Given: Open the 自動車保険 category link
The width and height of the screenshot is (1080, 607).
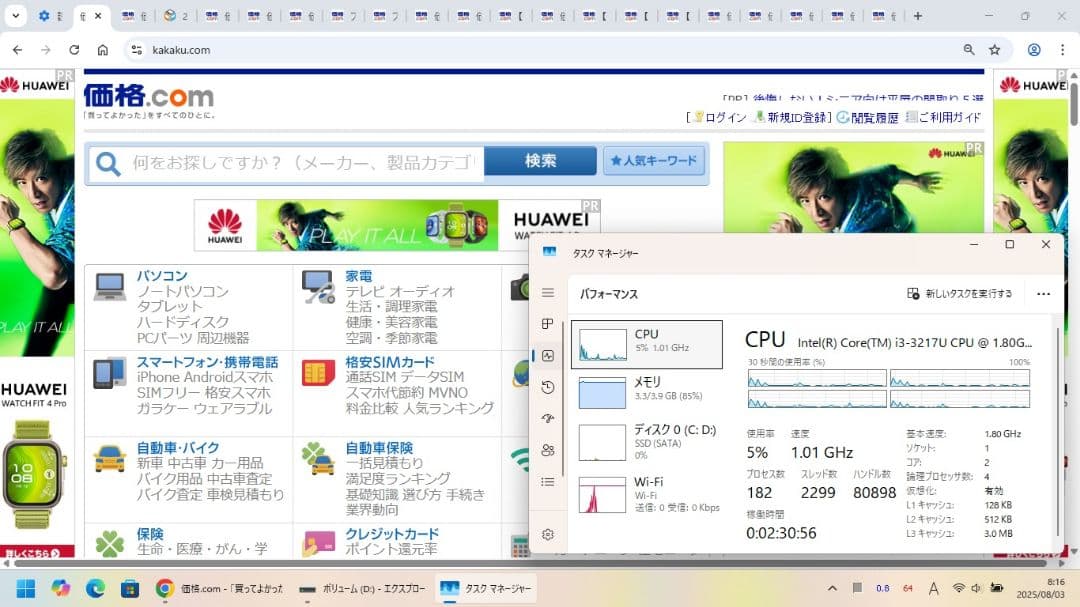Looking at the screenshot, I should pyautogui.click(x=379, y=448).
